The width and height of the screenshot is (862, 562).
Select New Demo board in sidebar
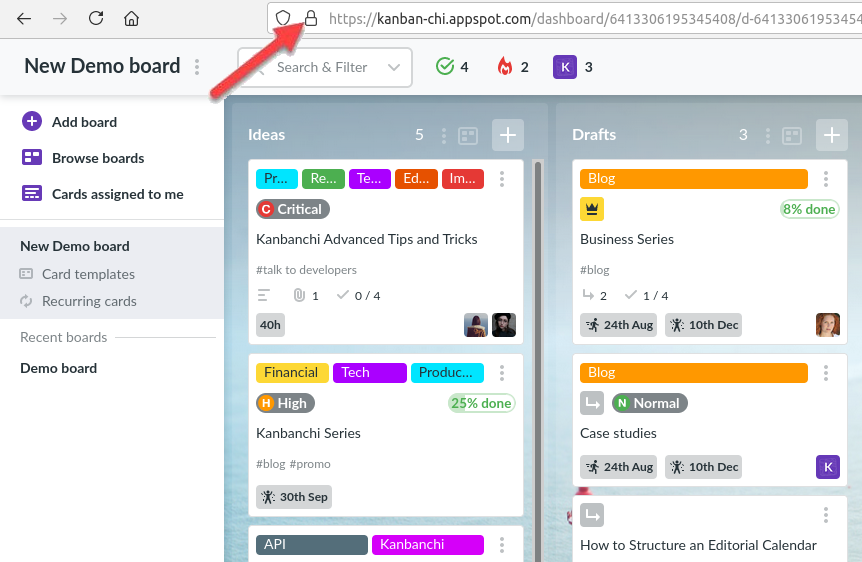pos(75,246)
